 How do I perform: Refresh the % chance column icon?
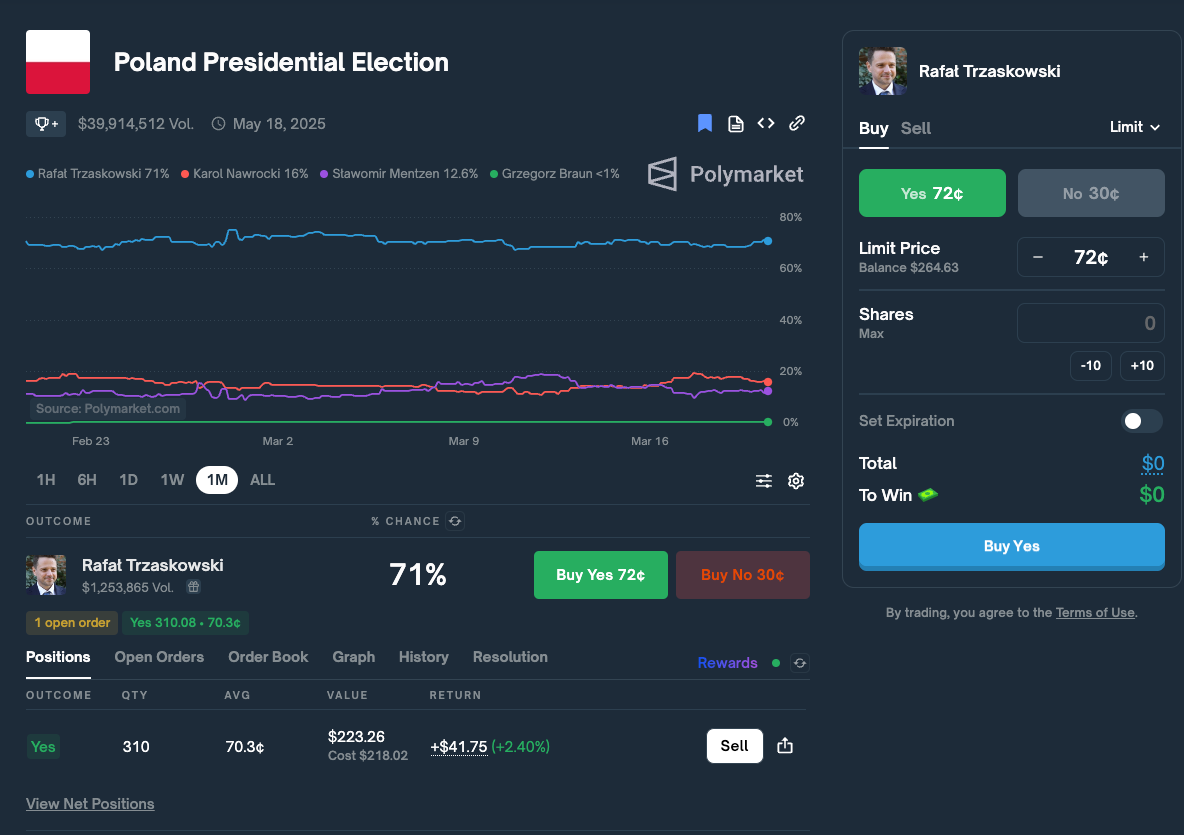pos(455,521)
